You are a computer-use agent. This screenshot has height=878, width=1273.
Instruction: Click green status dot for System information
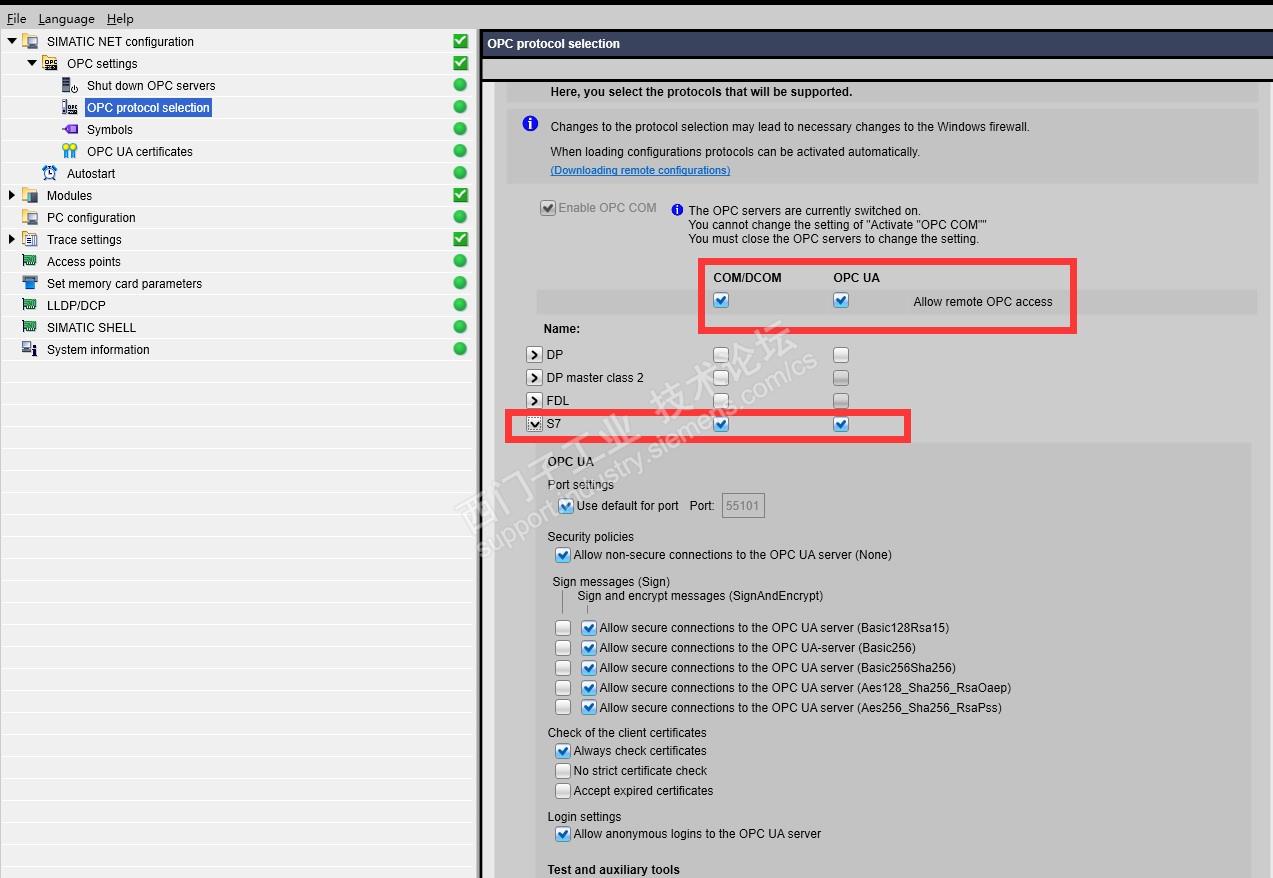coord(460,349)
